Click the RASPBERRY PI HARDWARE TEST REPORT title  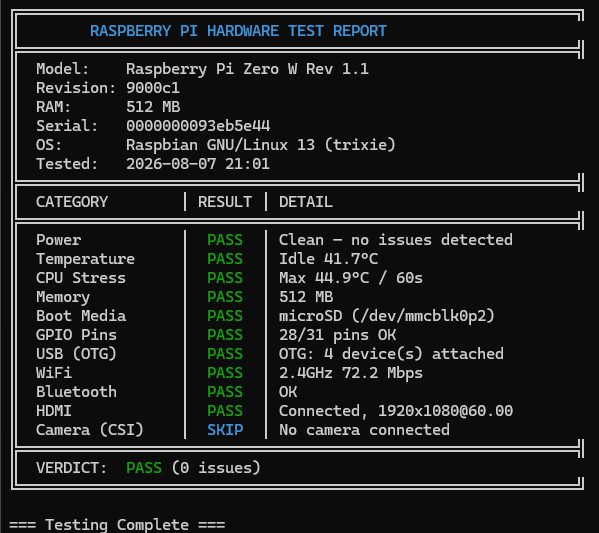tap(238, 31)
